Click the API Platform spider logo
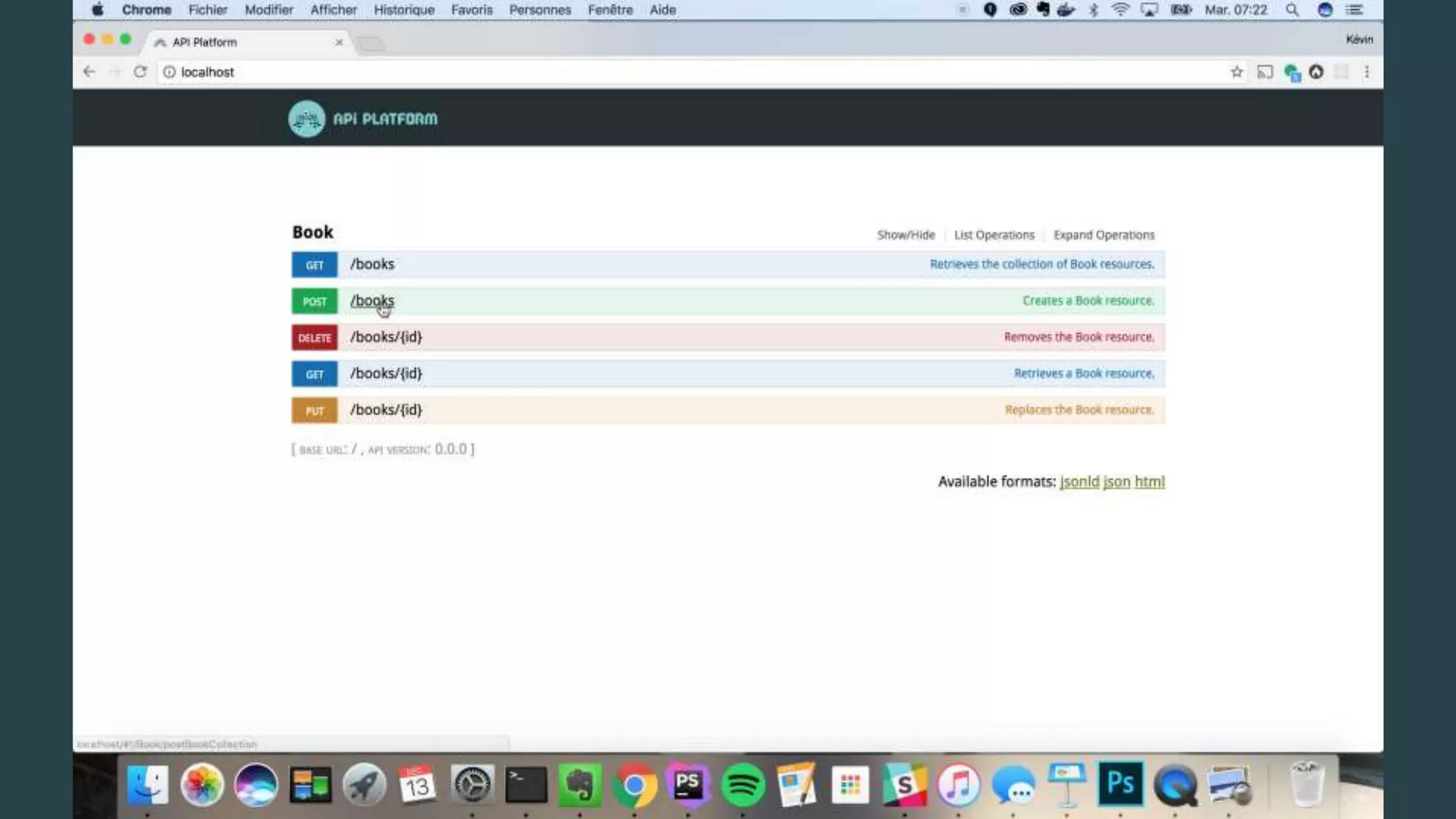 point(306,119)
